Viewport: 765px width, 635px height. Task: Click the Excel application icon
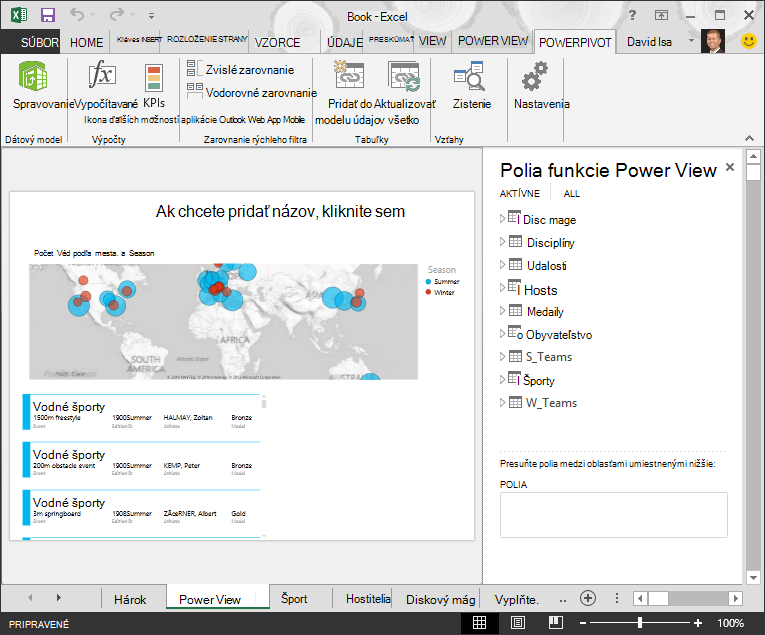click(19, 15)
